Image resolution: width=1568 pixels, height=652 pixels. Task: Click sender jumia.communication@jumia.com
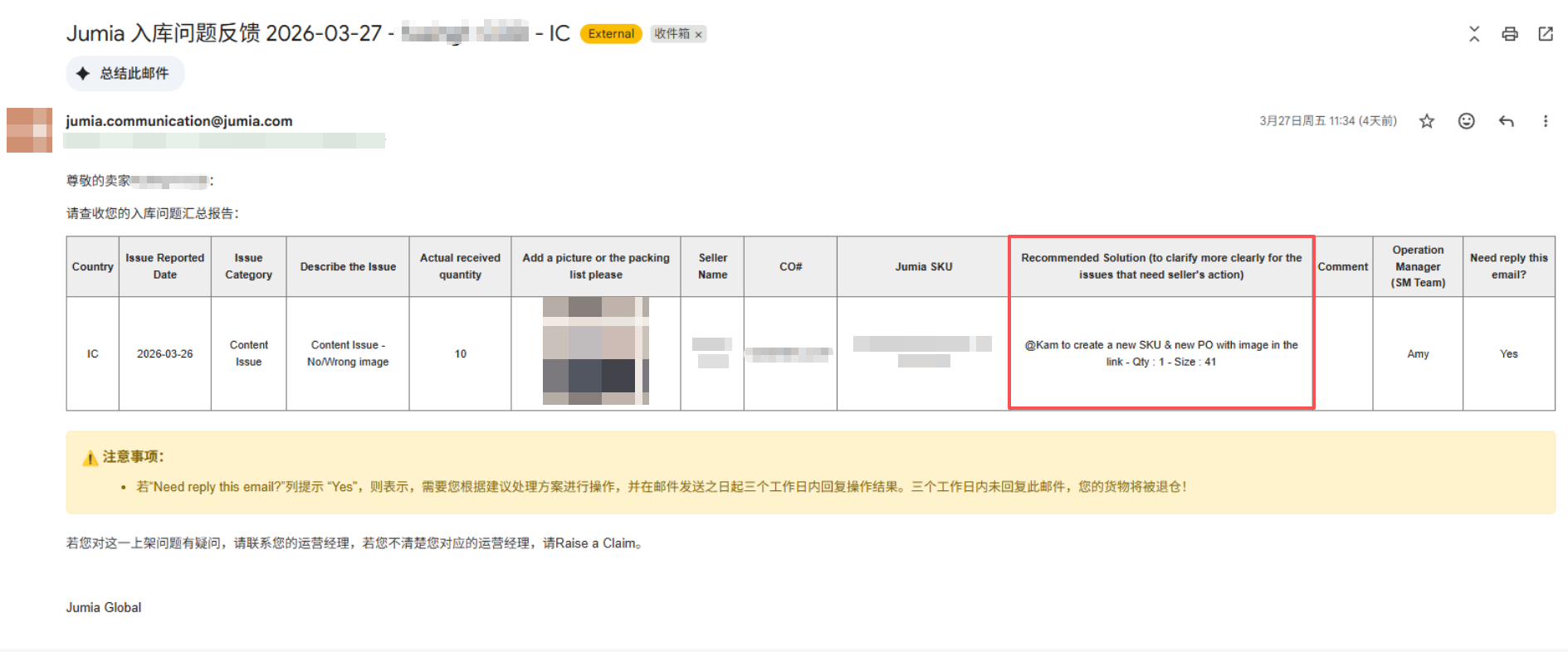179,121
